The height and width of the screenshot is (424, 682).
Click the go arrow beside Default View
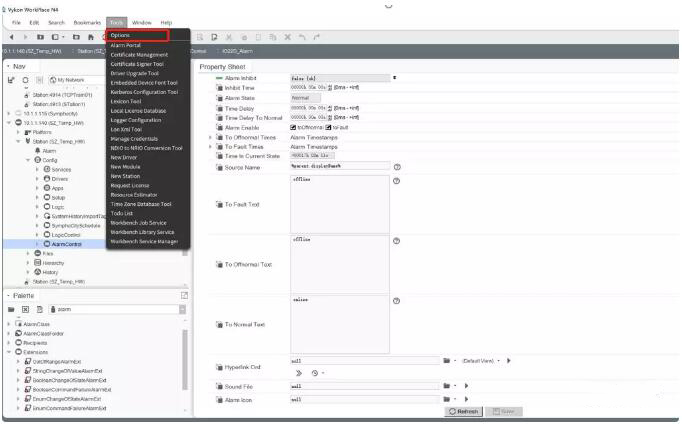pos(508,361)
